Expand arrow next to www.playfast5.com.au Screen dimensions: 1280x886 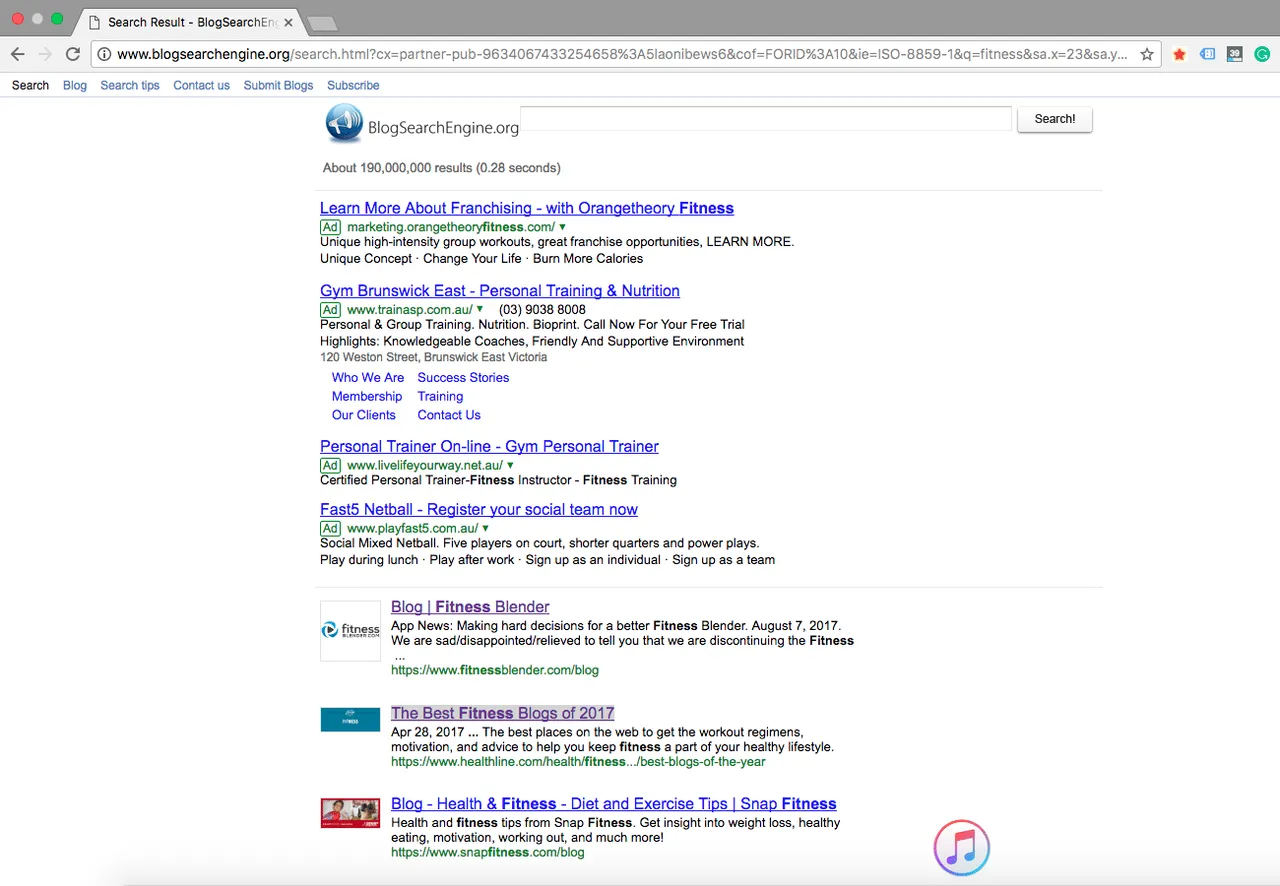click(486, 528)
